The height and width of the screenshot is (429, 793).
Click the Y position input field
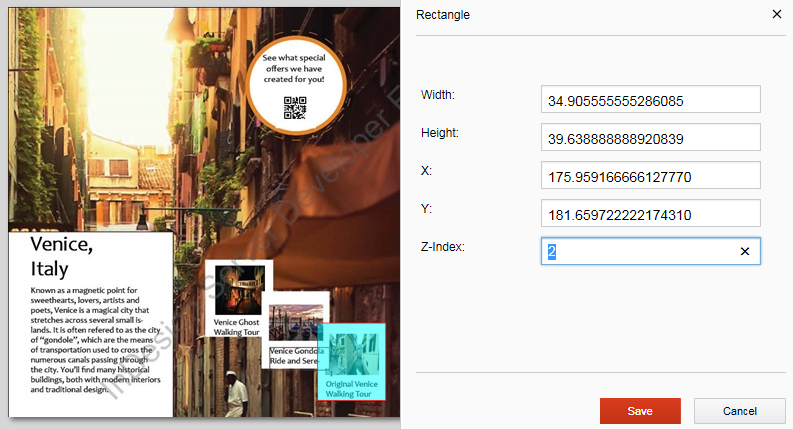(650, 213)
